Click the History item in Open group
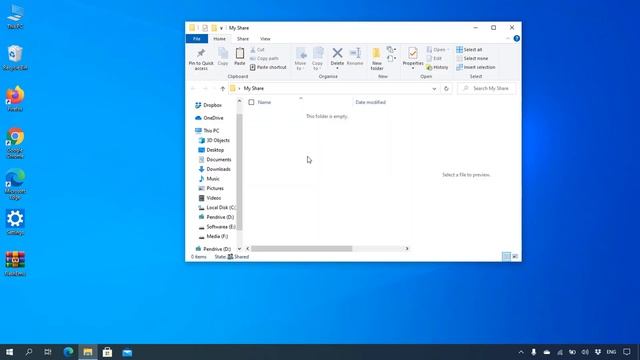This screenshot has width=640, height=360. tap(437, 67)
